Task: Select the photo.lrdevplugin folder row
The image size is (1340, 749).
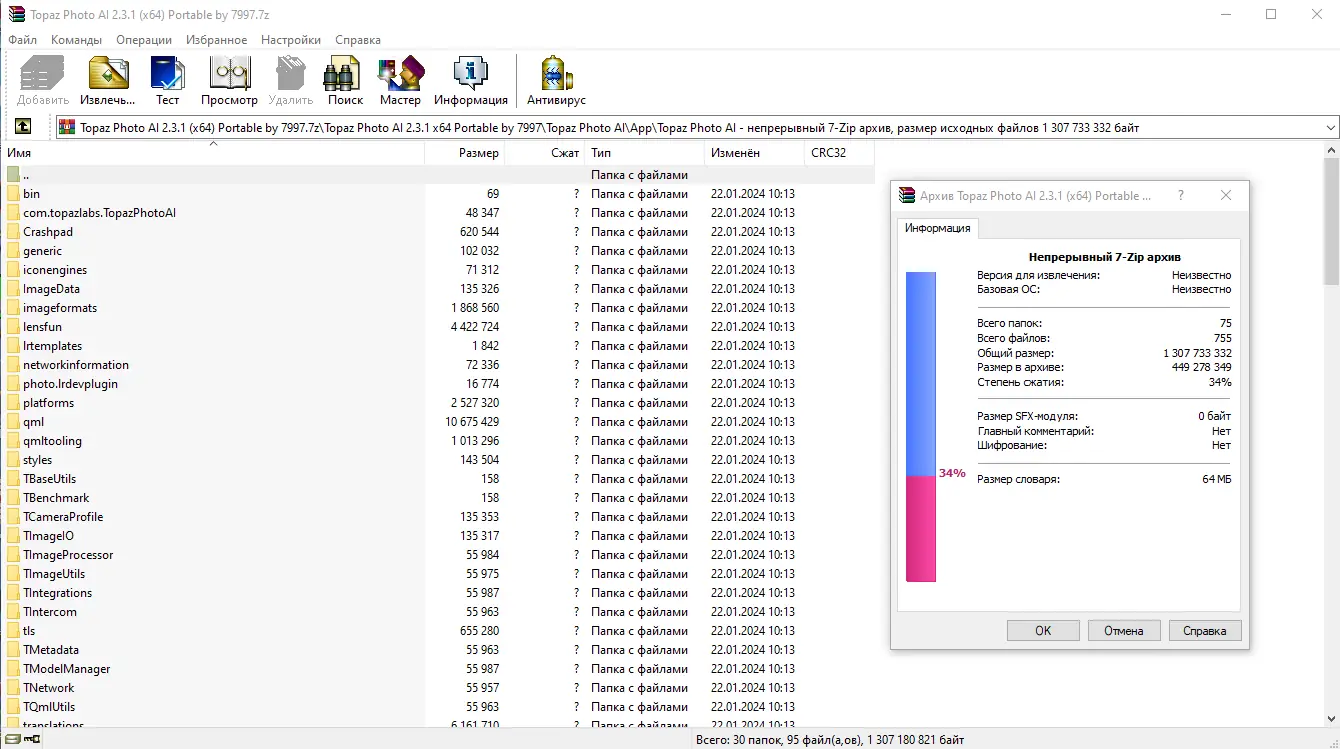Action: pos(437,383)
